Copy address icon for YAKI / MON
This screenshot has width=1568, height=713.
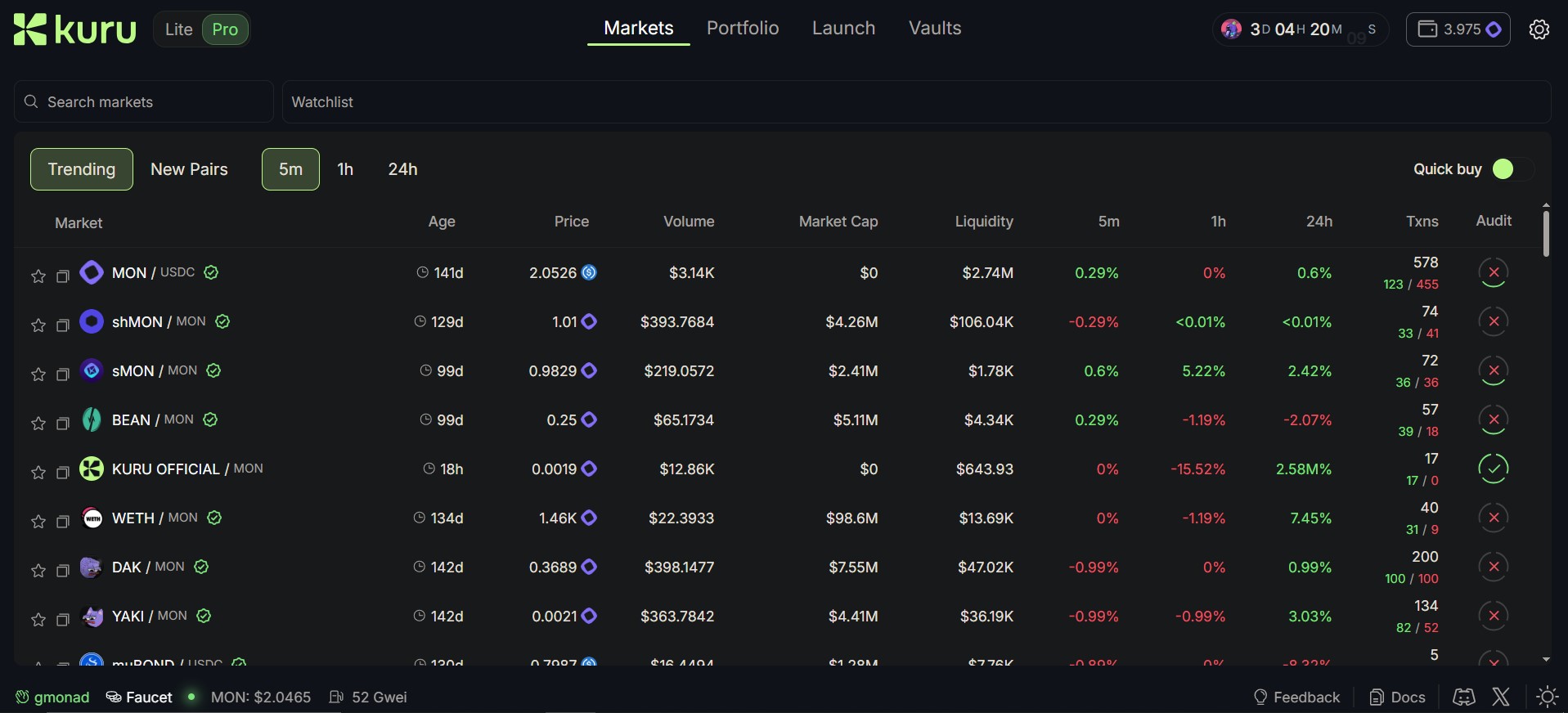pos(62,620)
